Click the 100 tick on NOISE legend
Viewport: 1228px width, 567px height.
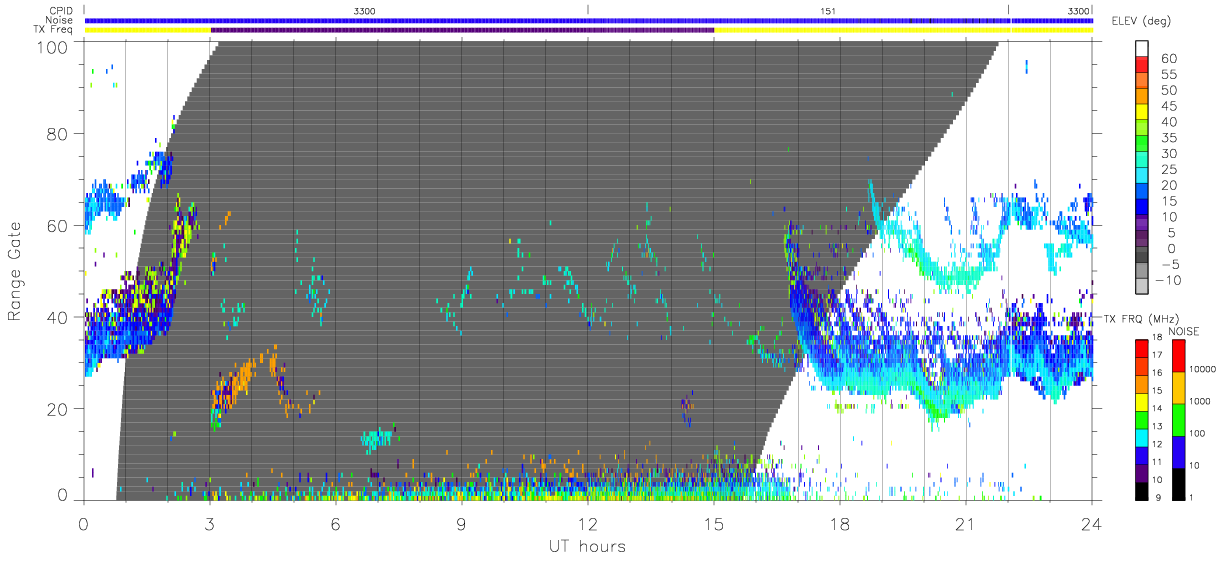coord(1197,433)
